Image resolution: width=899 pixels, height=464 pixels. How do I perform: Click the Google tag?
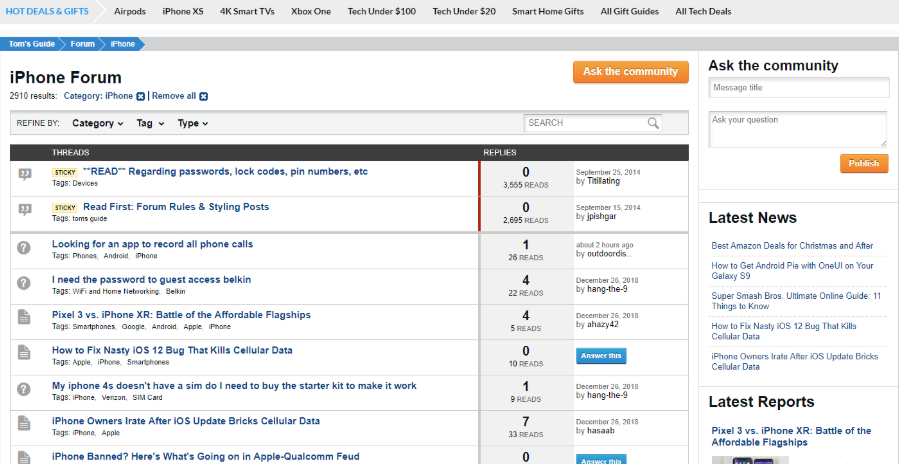[134, 327]
